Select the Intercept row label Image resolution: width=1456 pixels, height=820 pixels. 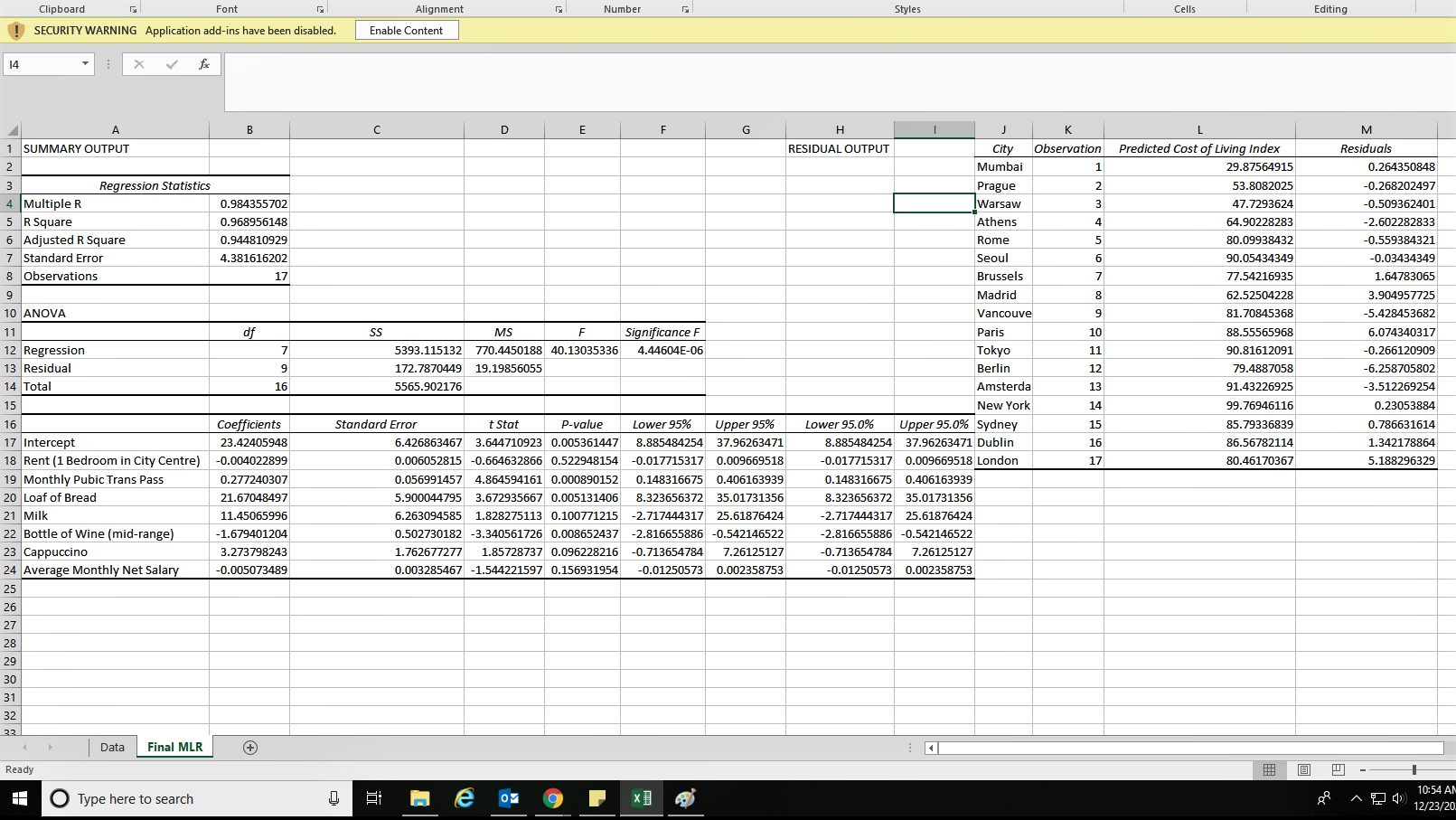115,442
